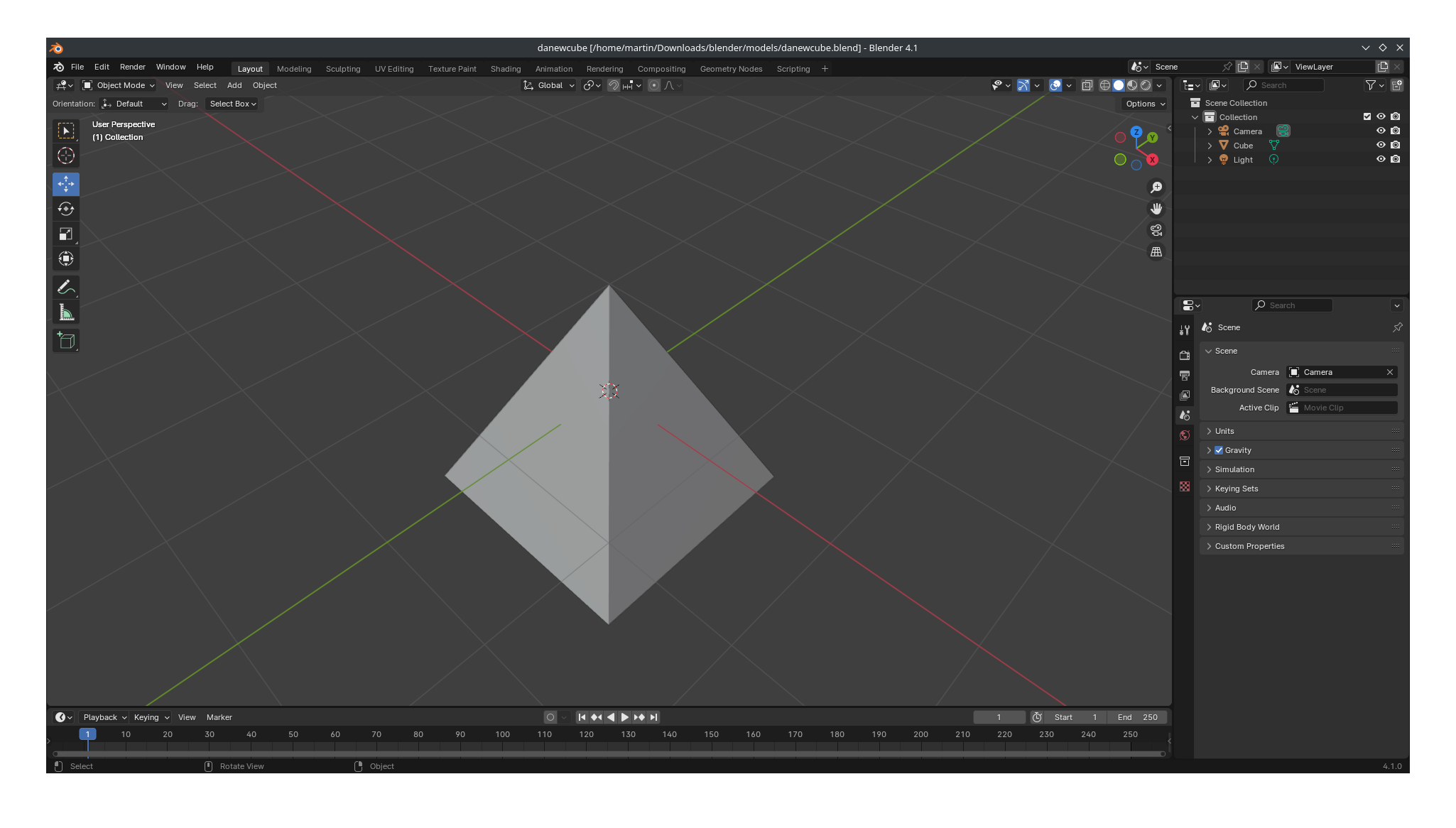Click the X axis on navigation gizmo
Image resolution: width=1456 pixels, height=828 pixels.
pyautogui.click(x=1152, y=160)
